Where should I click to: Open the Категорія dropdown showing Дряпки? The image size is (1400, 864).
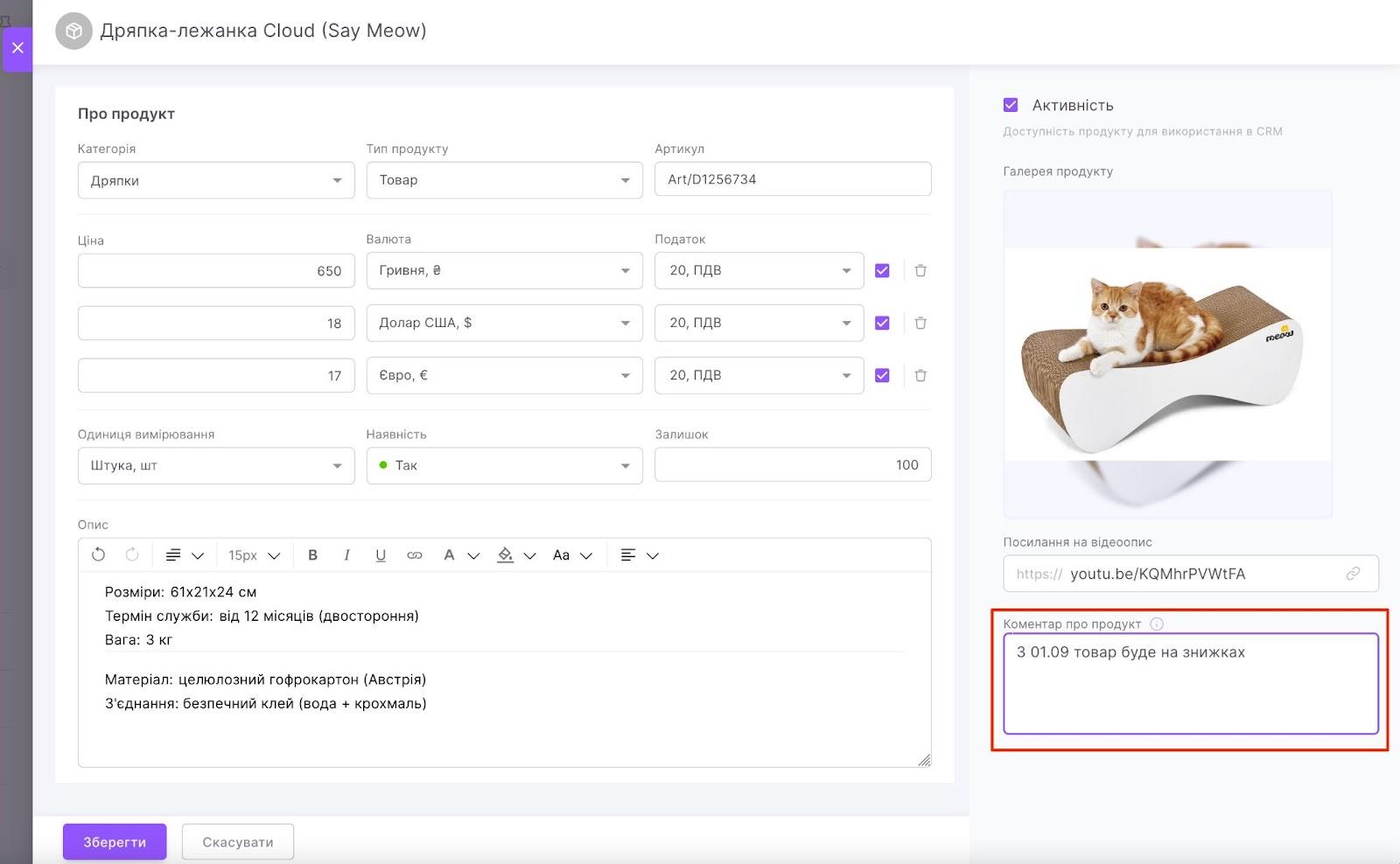[x=215, y=180]
